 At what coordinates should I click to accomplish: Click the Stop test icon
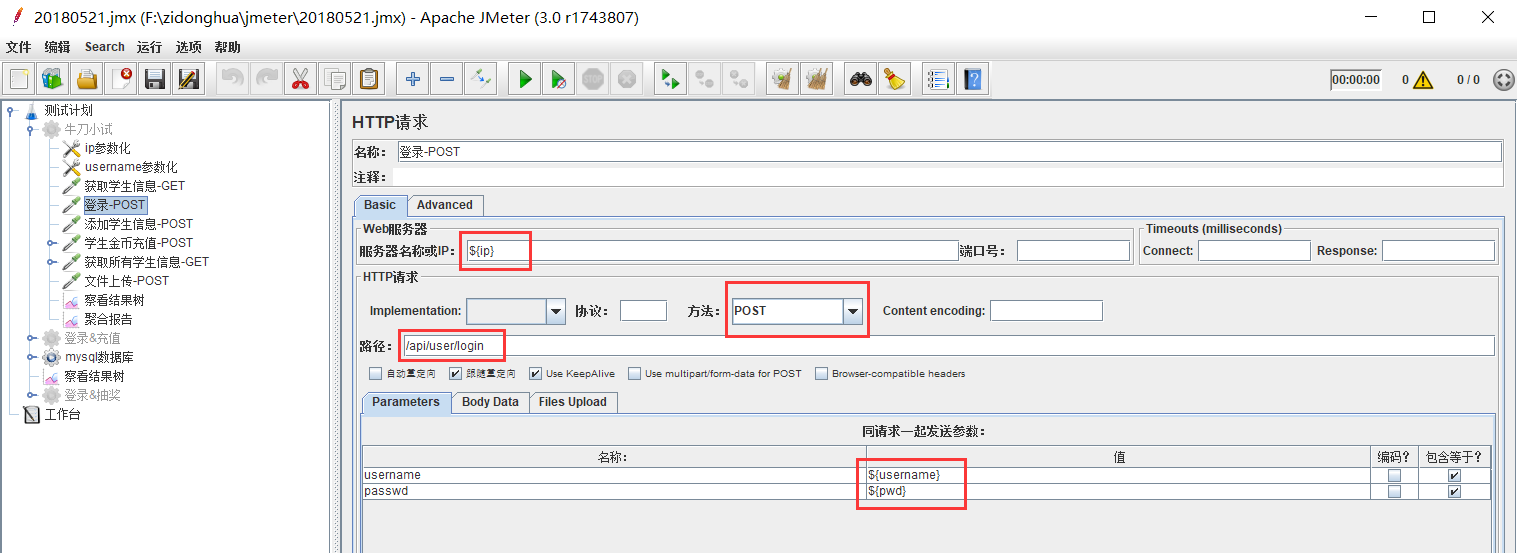(x=593, y=78)
